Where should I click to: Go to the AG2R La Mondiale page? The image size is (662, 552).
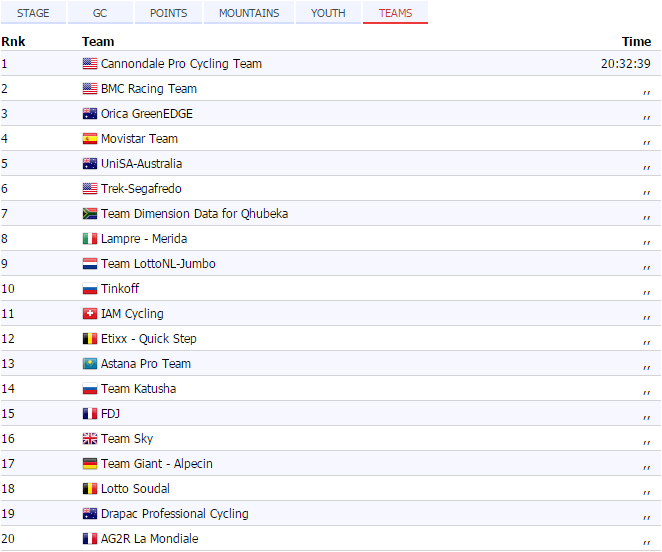(149, 538)
